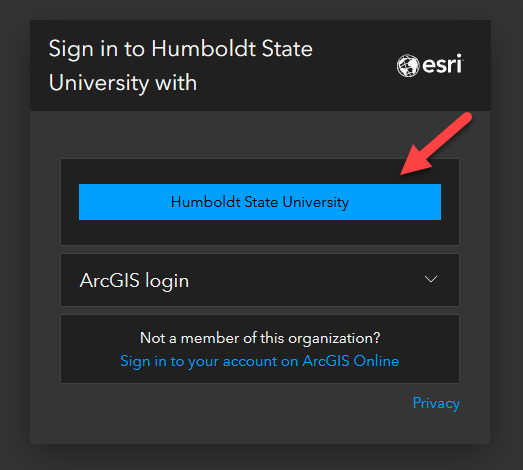Screen dimensions: 523x470
Task: Open the Privacy link
Action: coord(436,403)
